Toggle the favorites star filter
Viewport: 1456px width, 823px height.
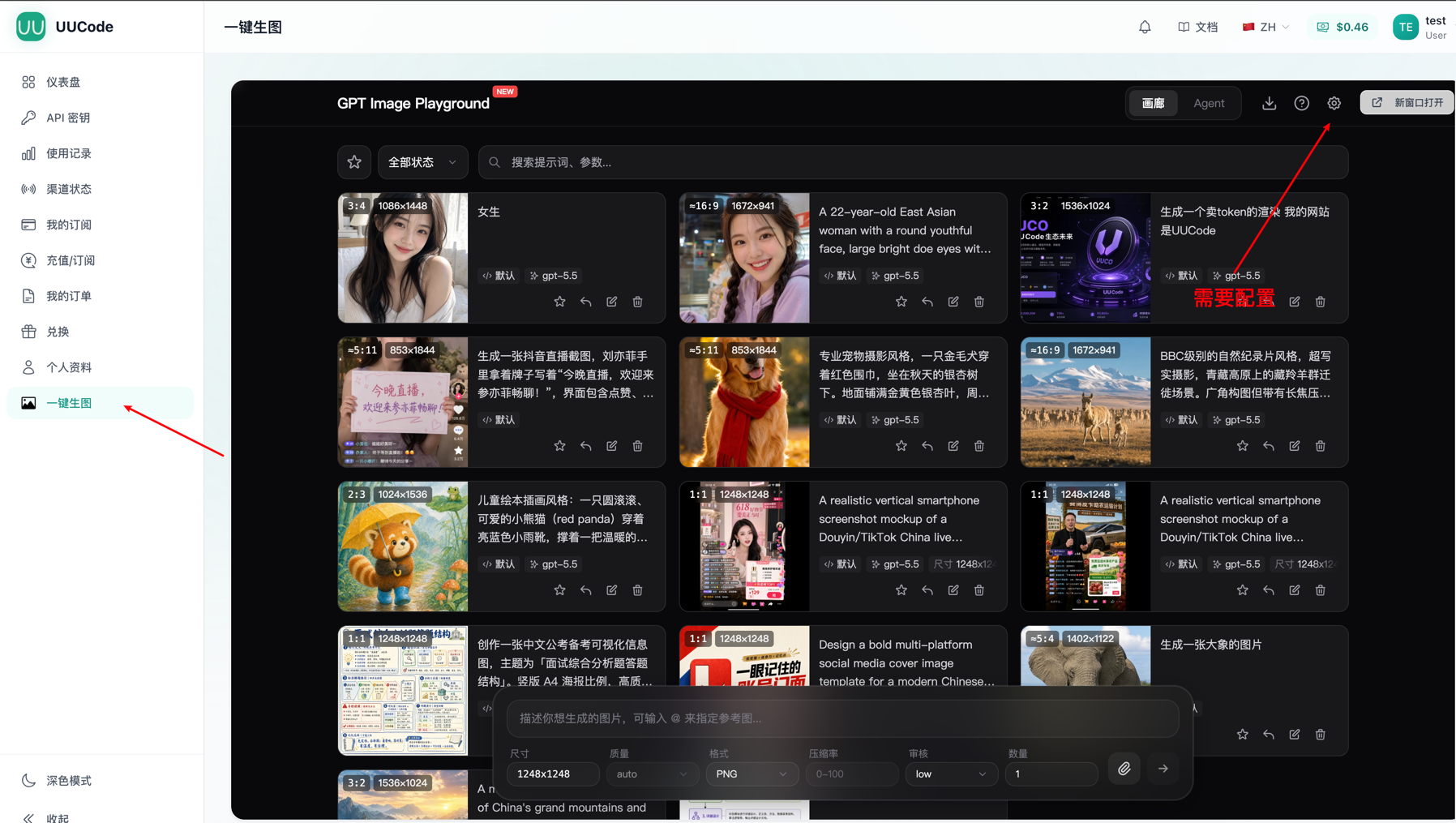click(354, 162)
